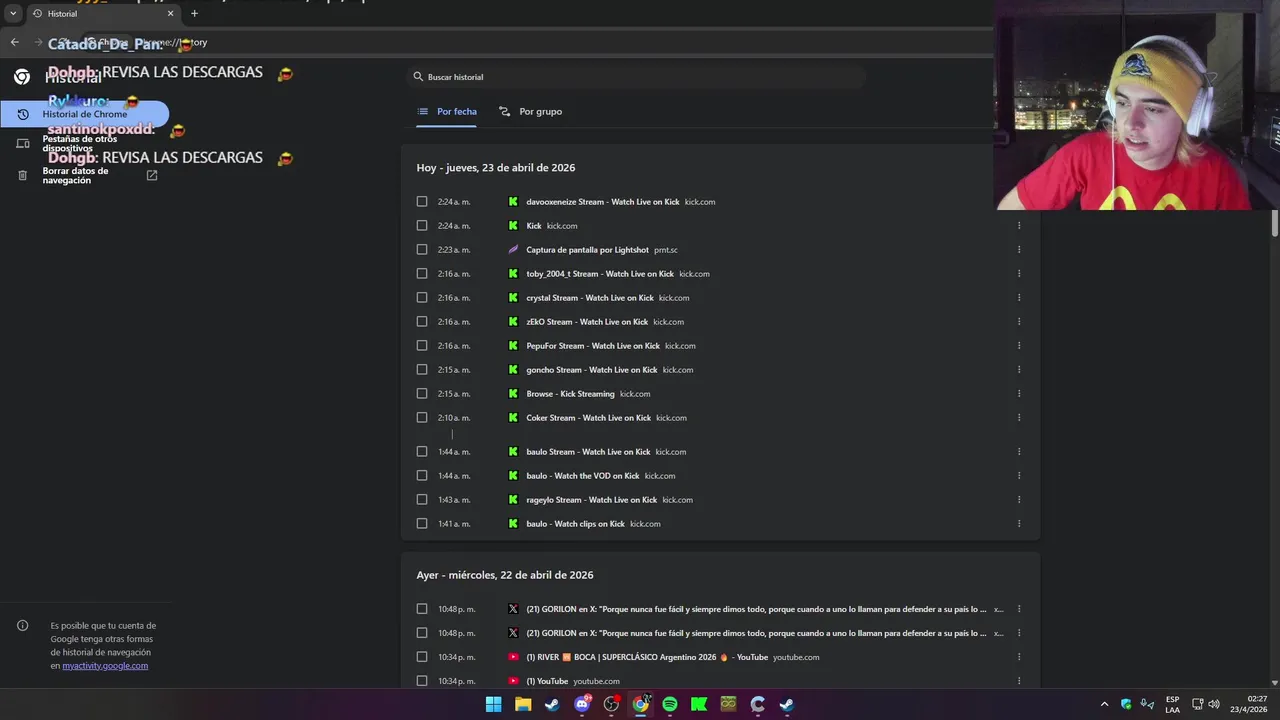Click the Chrome logo beside Historial
Screen dimensions: 1280x720
[22, 77]
